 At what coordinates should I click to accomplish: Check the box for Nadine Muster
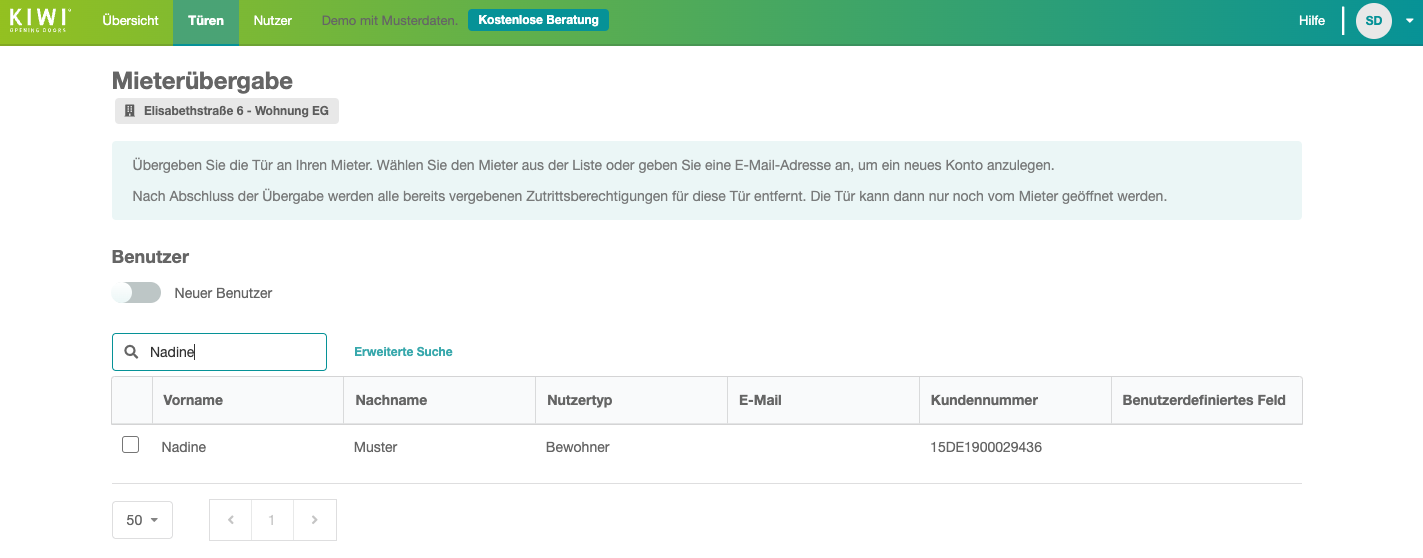pos(130,445)
